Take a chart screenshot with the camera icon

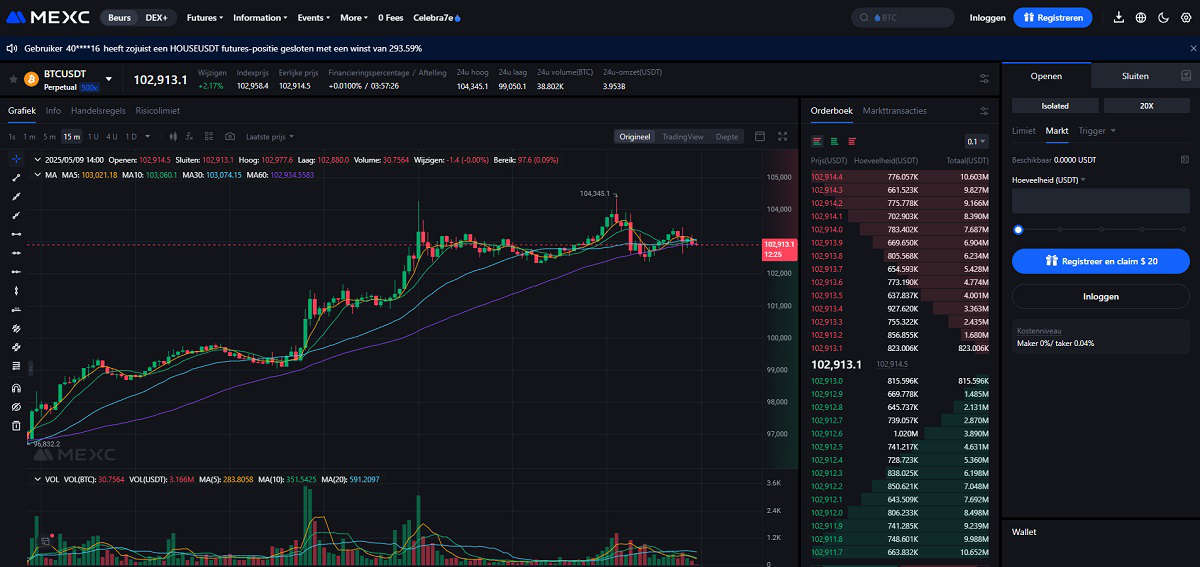pyautogui.click(x=230, y=136)
